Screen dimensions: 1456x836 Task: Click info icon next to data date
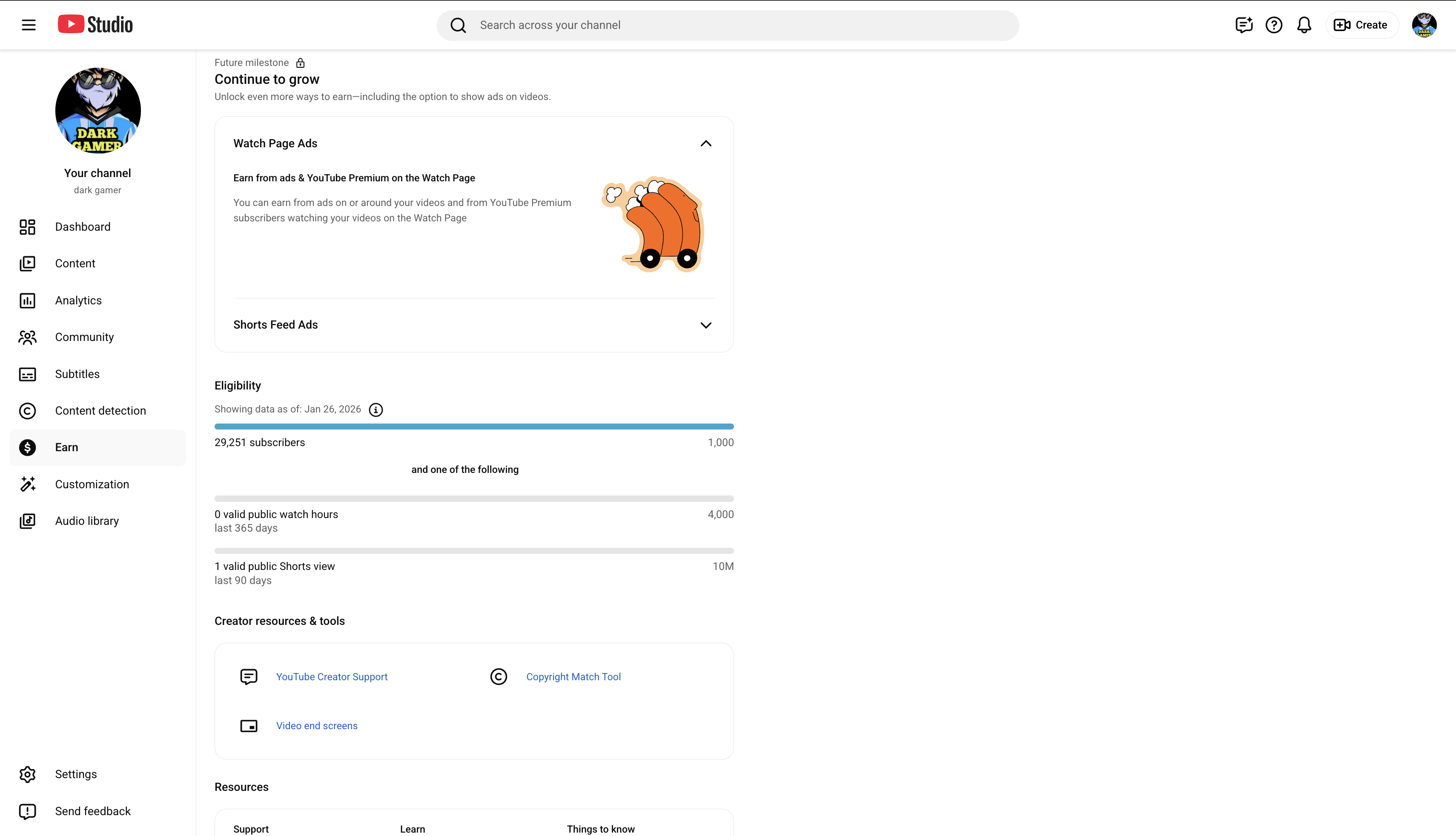(x=375, y=409)
